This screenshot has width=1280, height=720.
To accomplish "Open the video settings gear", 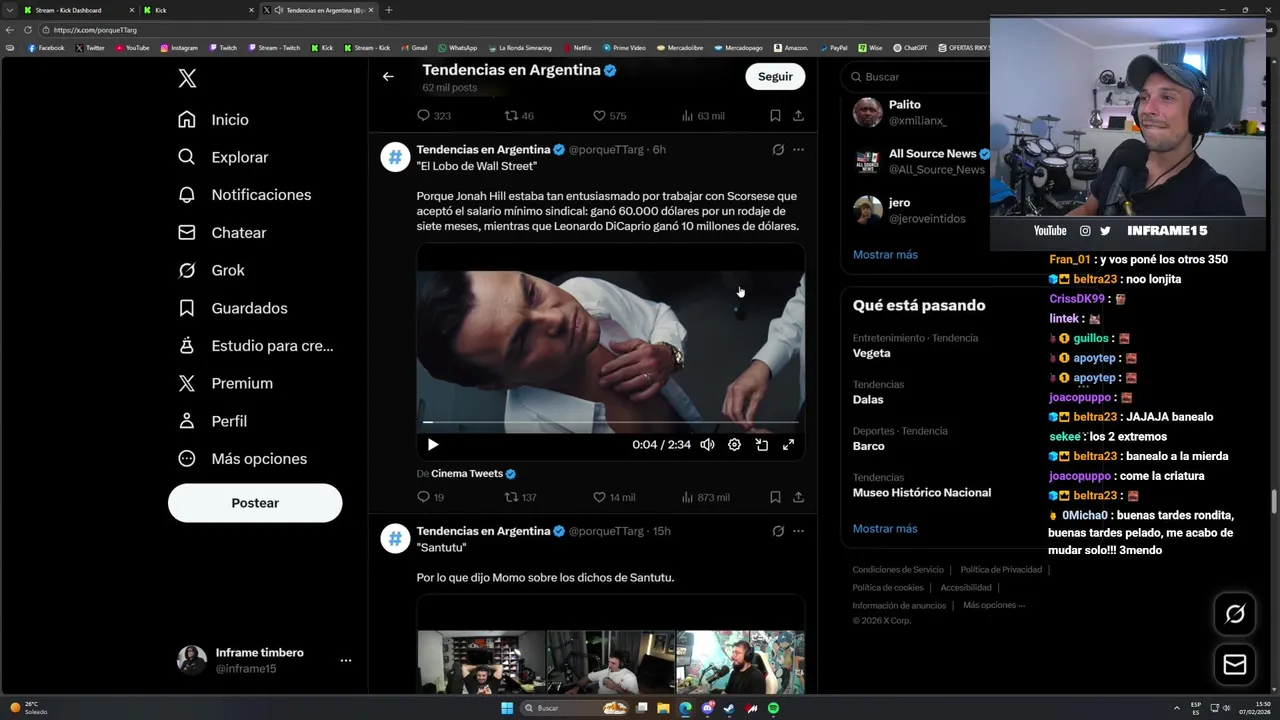I will (734, 445).
